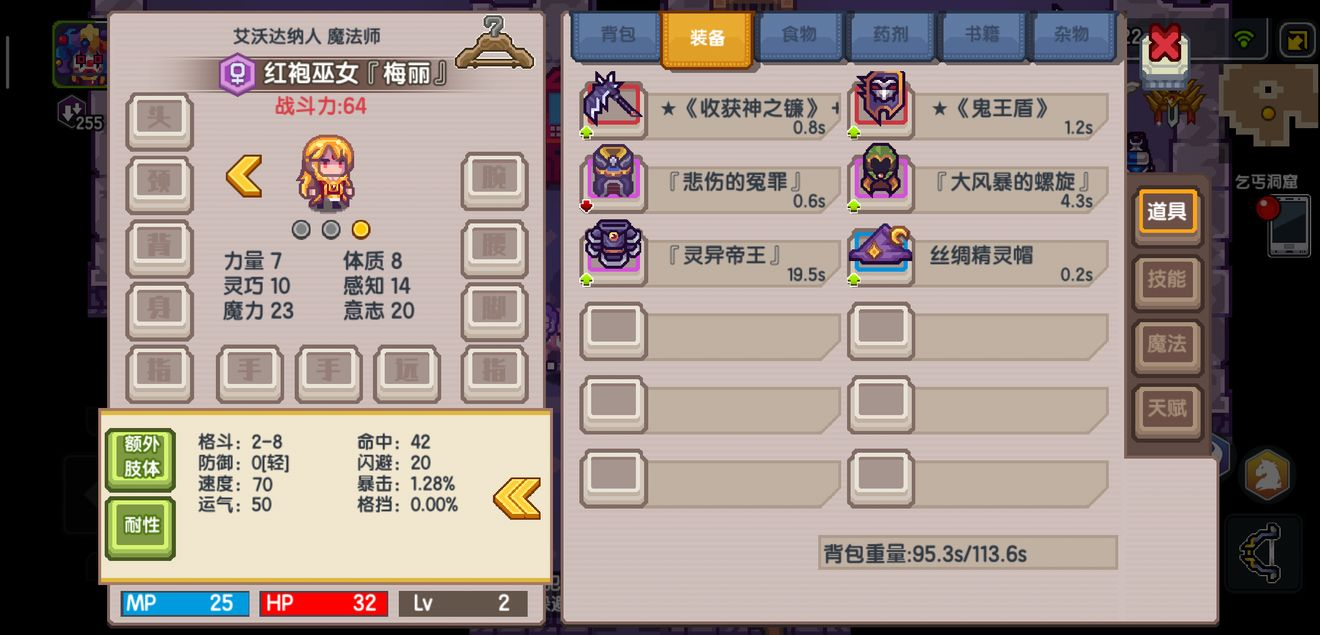The width and height of the screenshot is (1320, 635).
Task: Select the third yellow page dot
Action: [x=360, y=229]
